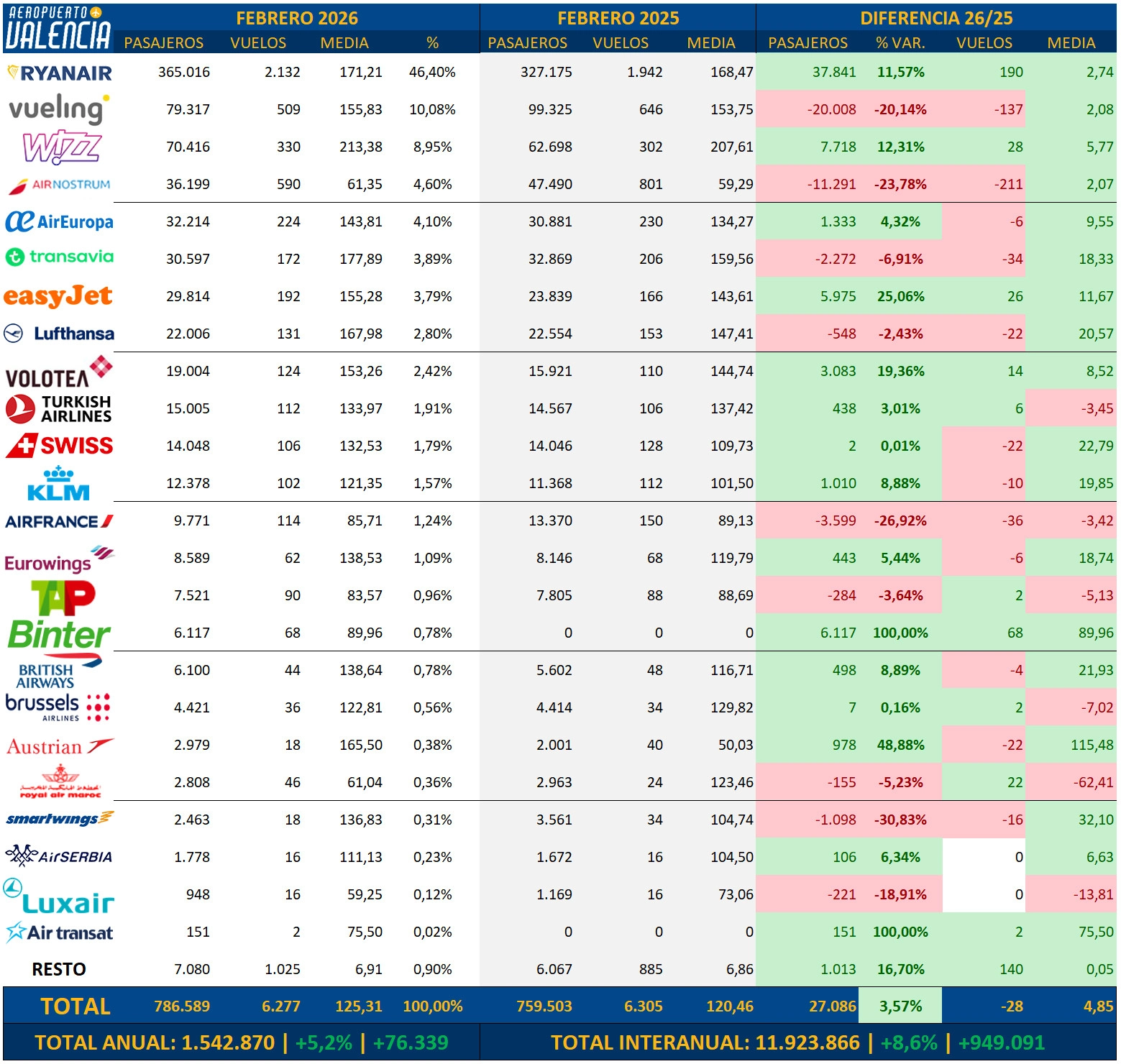Click the Aeropuerto Valencia logo
The height and width of the screenshot is (1064, 1121).
tap(58, 28)
